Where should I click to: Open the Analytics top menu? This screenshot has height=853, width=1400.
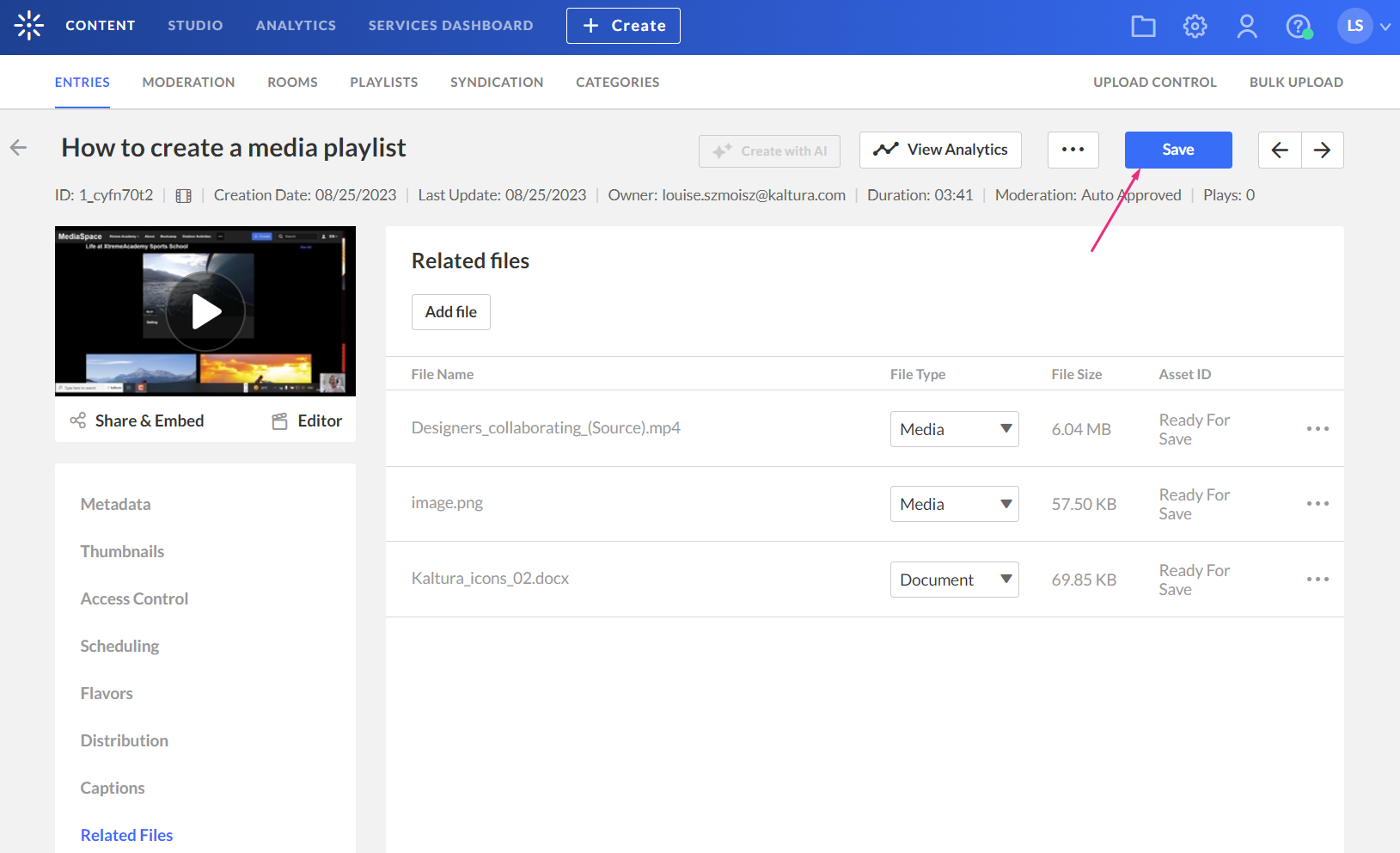(296, 26)
